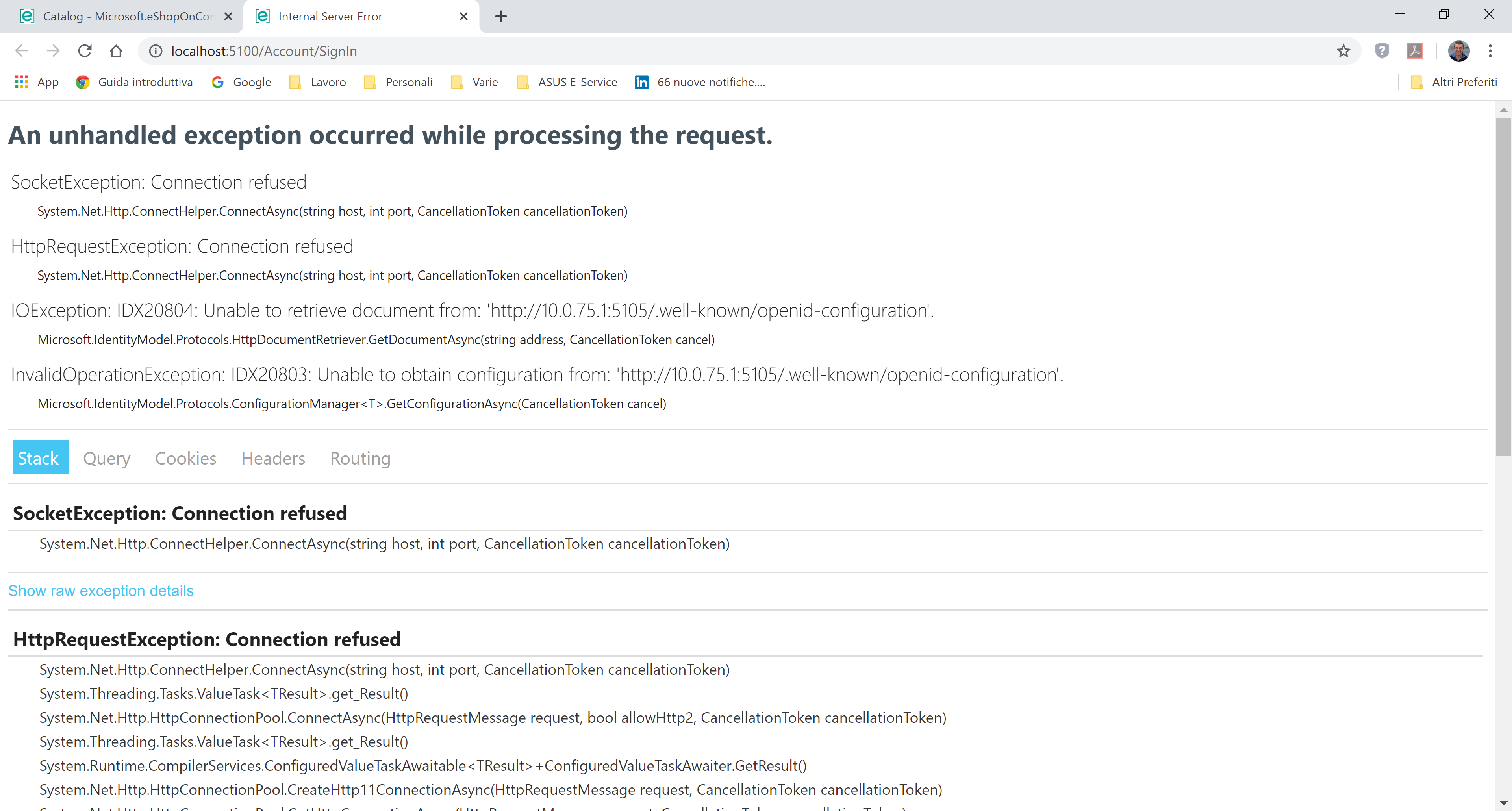Open the Chrome menu with three dots
This screenshot has height=811, width=1512.
pos(1491,51)
